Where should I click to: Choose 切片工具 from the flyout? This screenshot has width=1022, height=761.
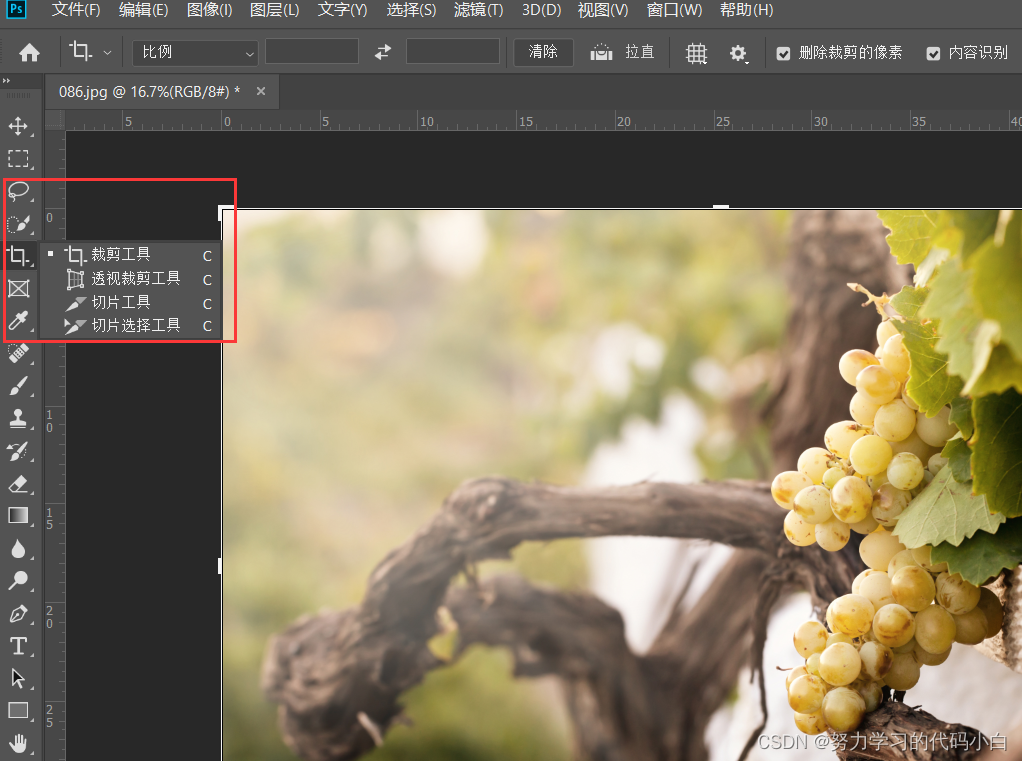[x=130, y=302]
